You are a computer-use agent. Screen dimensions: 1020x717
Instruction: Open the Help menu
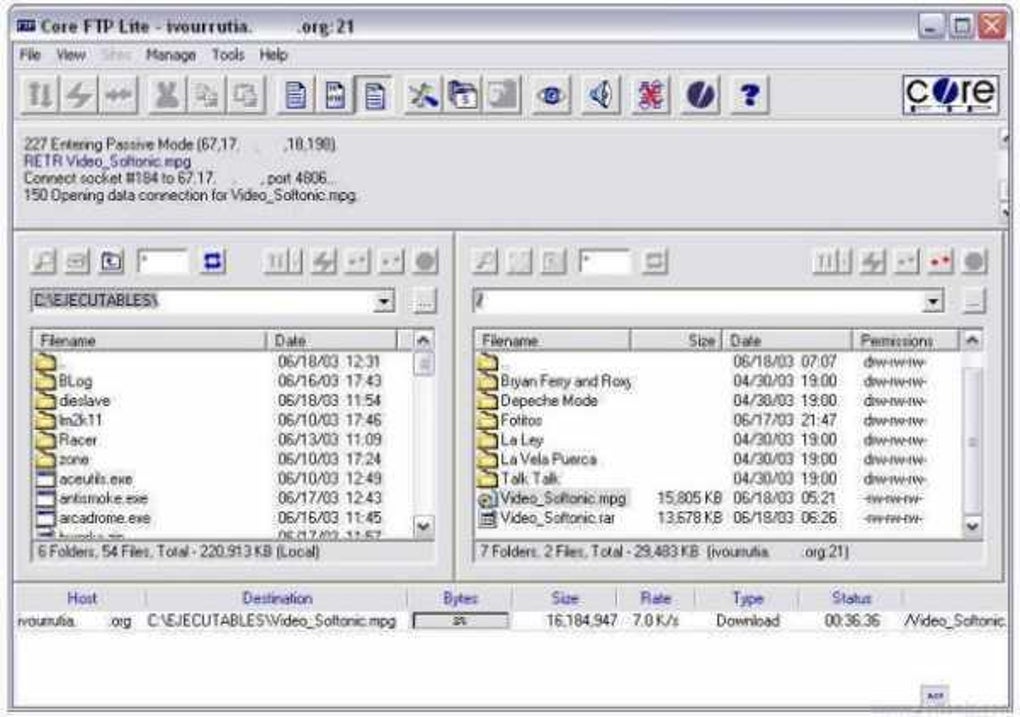[273, 55]
